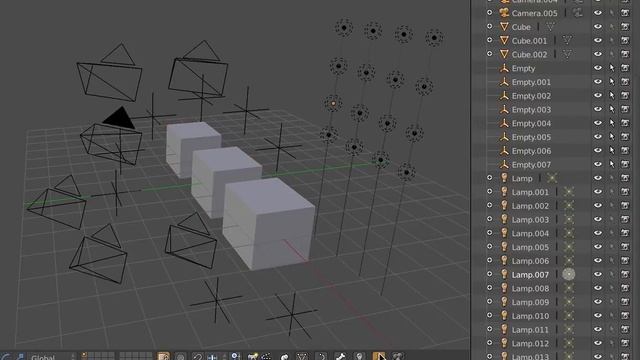Open the Global transform orientation dropdown
The width and height of the screenshot is (640, 360).
(53, 357)
